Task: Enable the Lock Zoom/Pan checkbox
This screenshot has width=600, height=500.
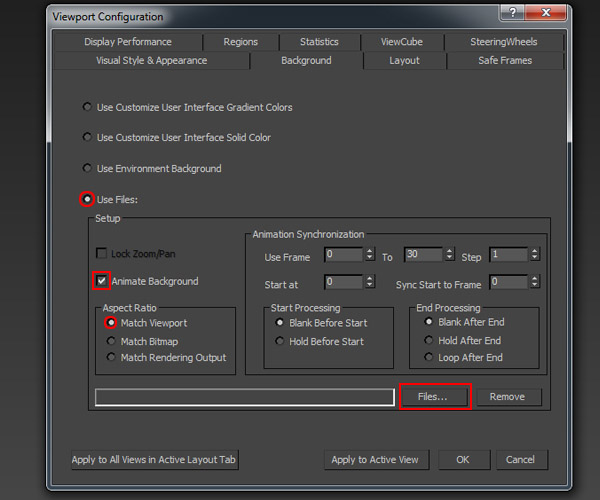Action: (101, 253)
